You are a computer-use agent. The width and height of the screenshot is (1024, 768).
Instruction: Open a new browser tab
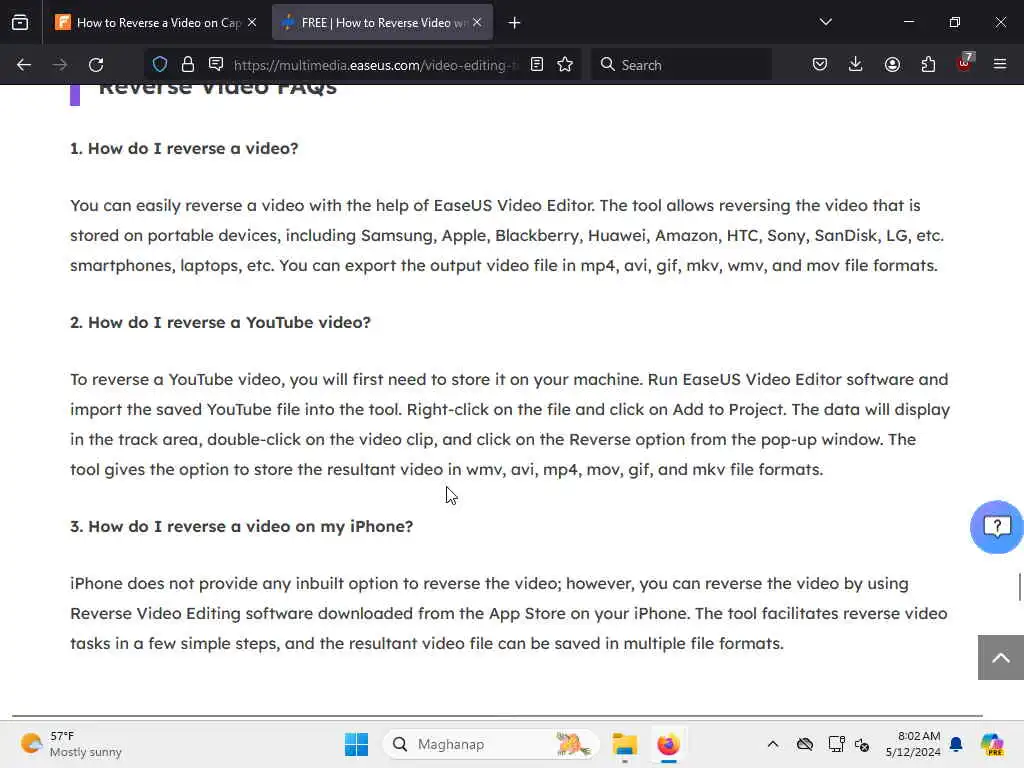click(x=515, y=23)
